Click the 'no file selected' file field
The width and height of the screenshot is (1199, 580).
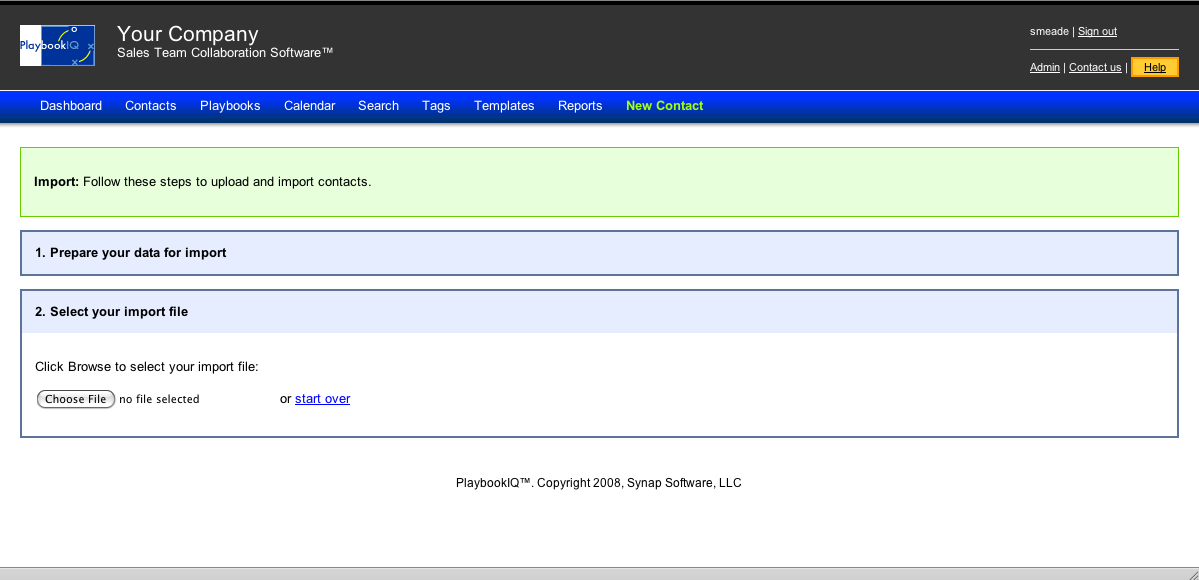tap(159, 399)
